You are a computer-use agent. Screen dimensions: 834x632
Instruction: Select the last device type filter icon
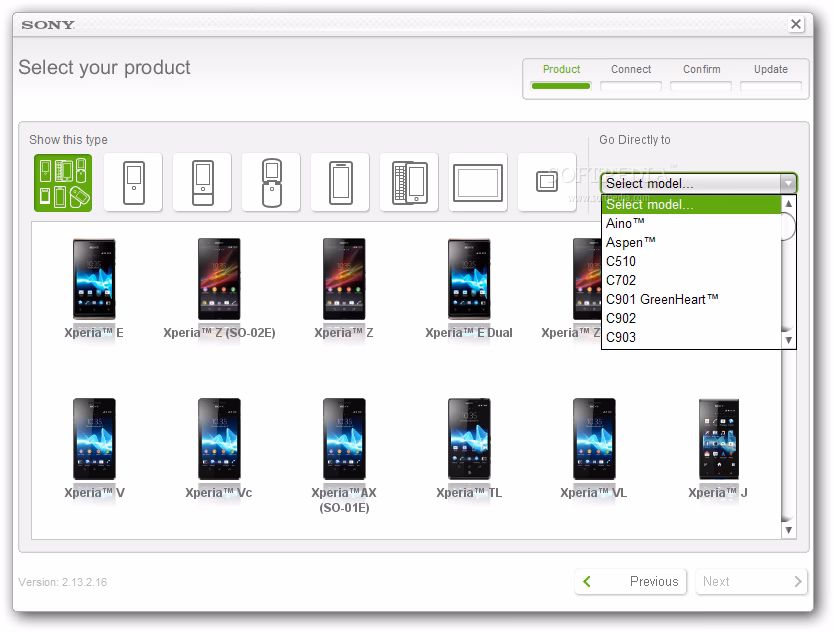tap(546, 182)
